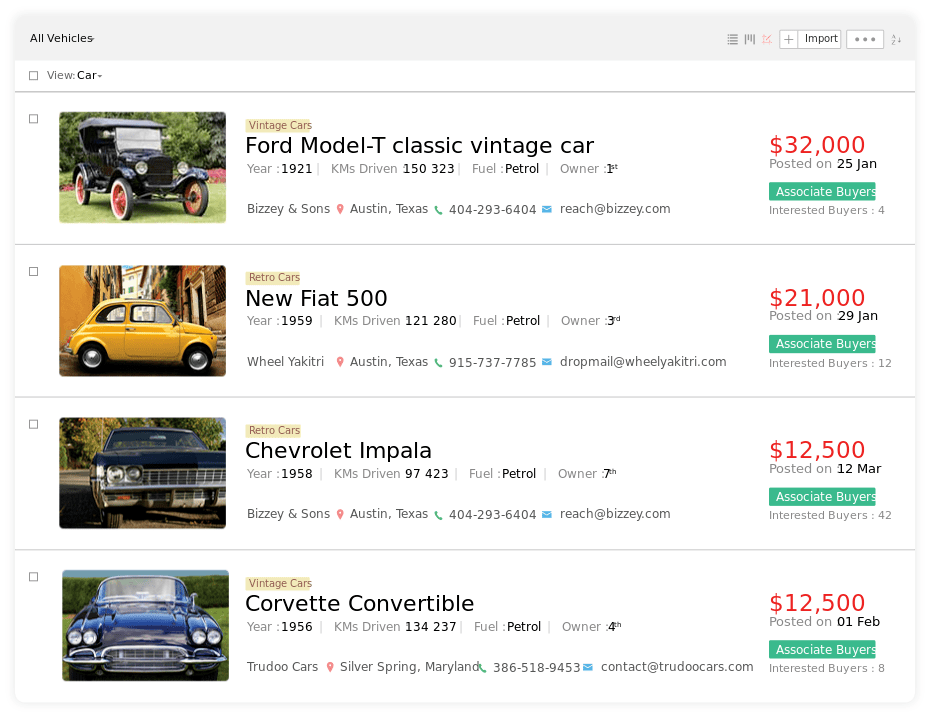Tick the Ford Model-T row checkbox
Viewport: 930px width, 718px height.
33,119
